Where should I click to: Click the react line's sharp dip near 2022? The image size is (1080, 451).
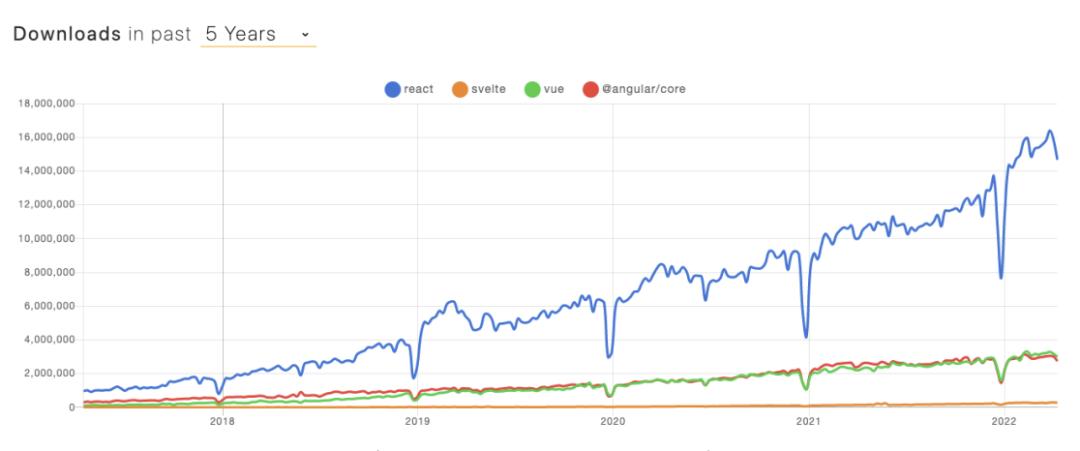1001,277
